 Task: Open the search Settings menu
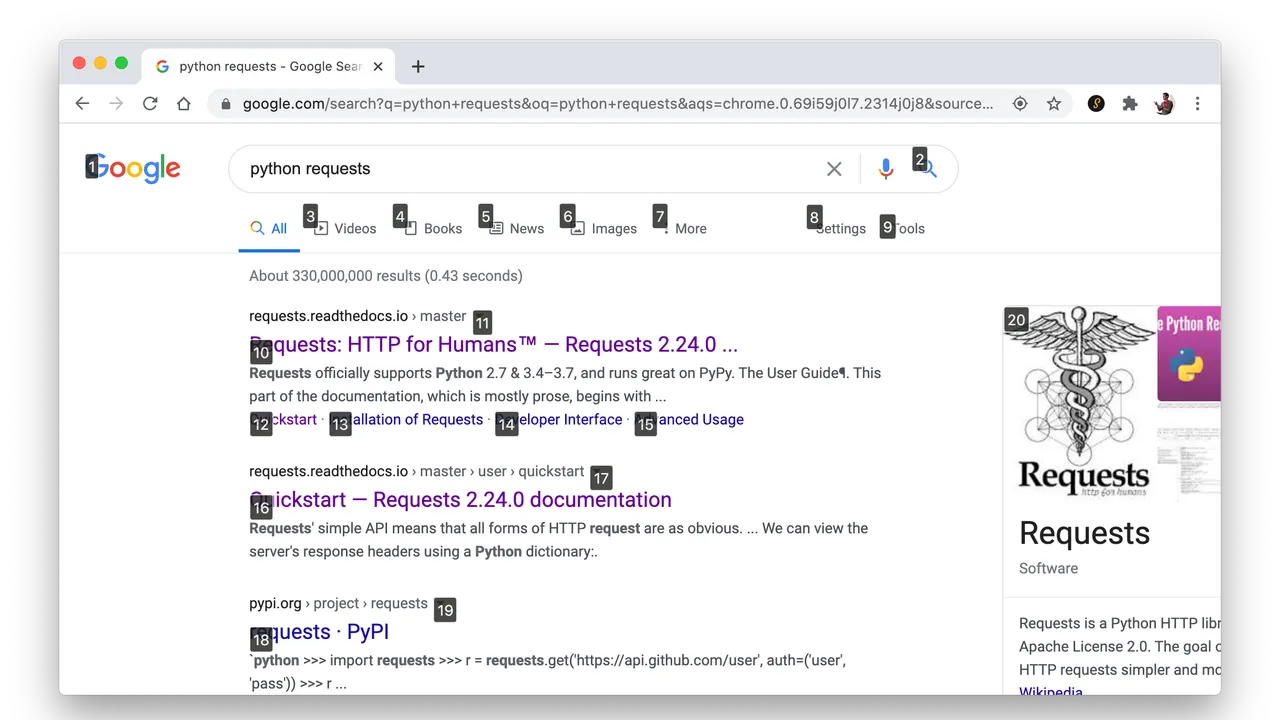[840, 228]
